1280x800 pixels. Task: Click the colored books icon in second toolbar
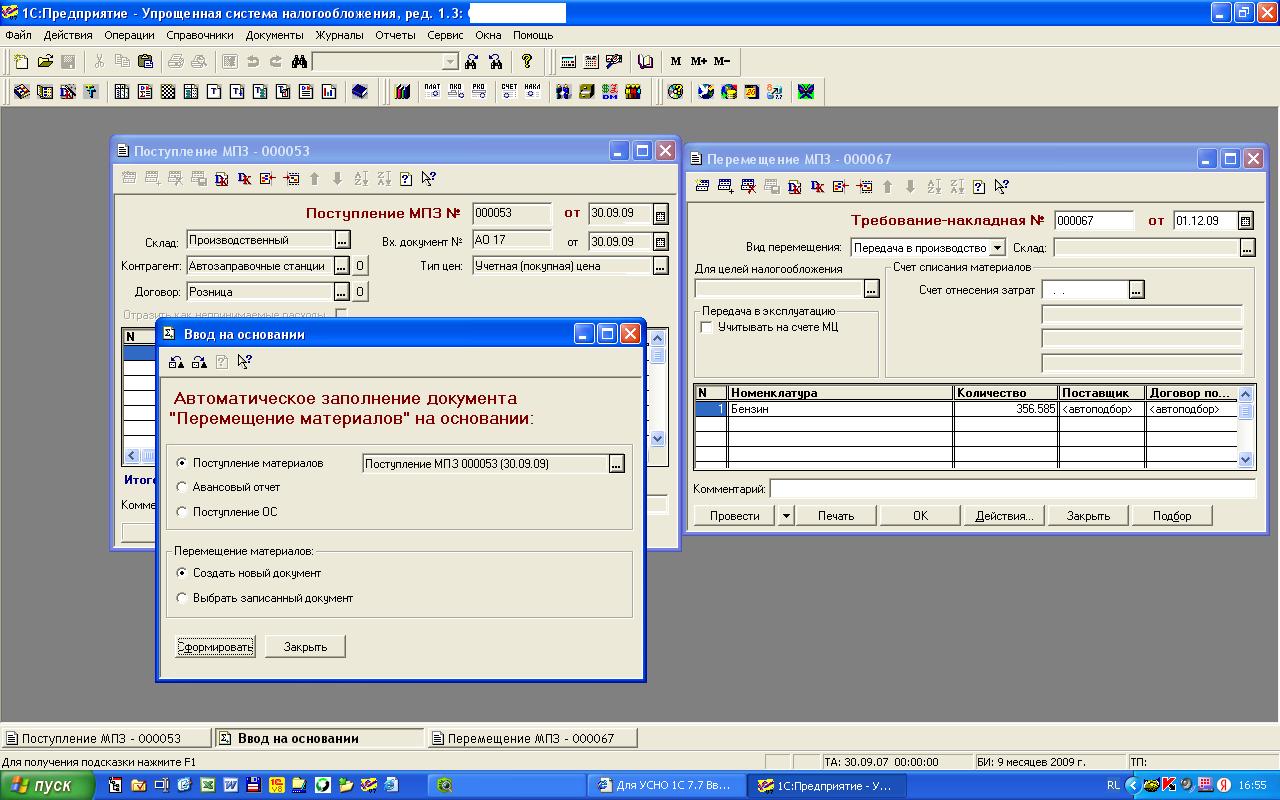(402, 92)
